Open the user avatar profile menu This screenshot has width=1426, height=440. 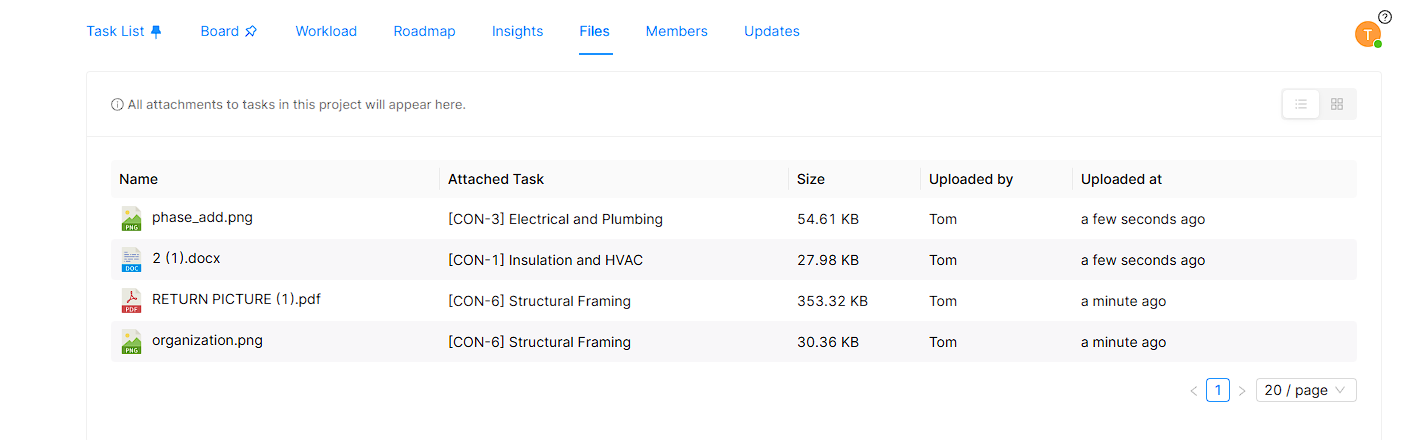[1367, 34]
